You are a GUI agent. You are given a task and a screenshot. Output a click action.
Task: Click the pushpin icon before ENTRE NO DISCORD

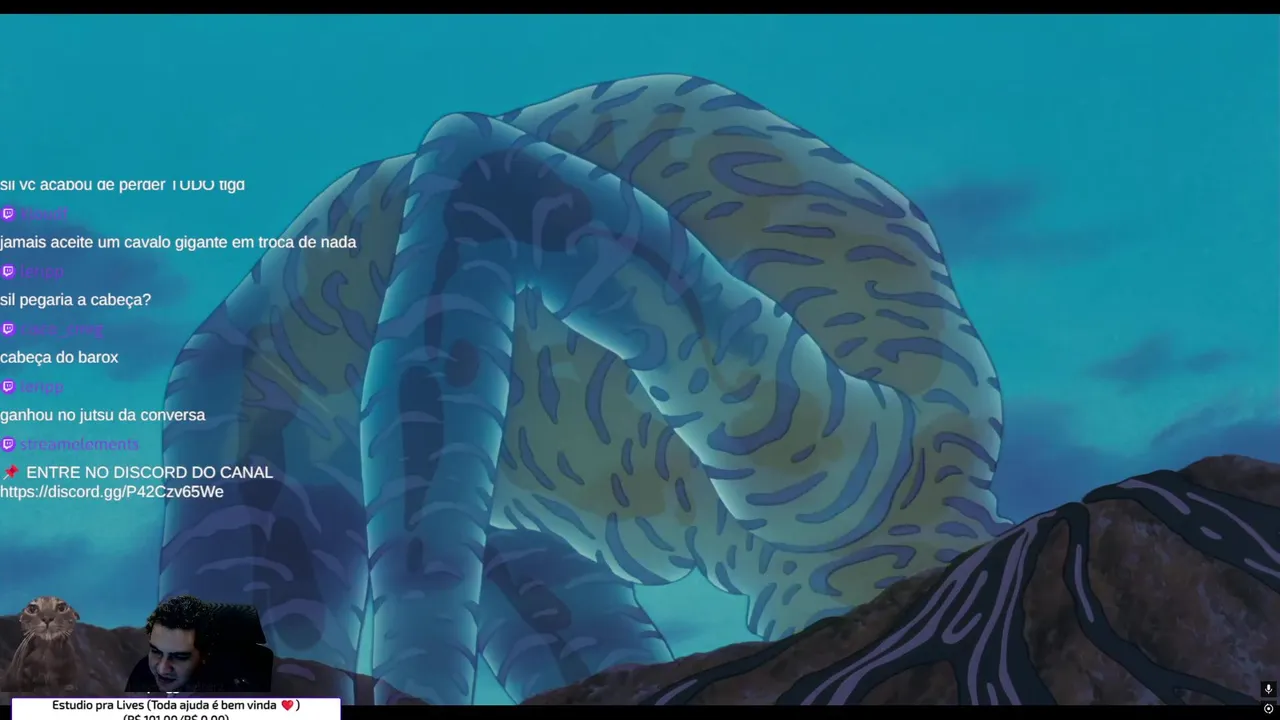pos(11,472)
